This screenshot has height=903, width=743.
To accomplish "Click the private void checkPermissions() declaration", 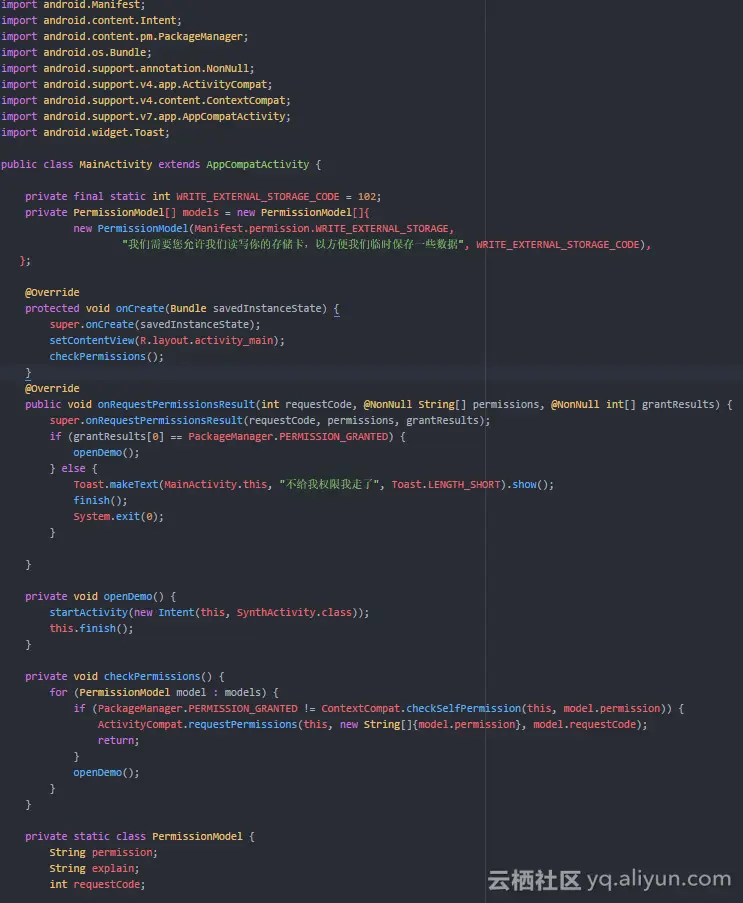I will [124, 677].
